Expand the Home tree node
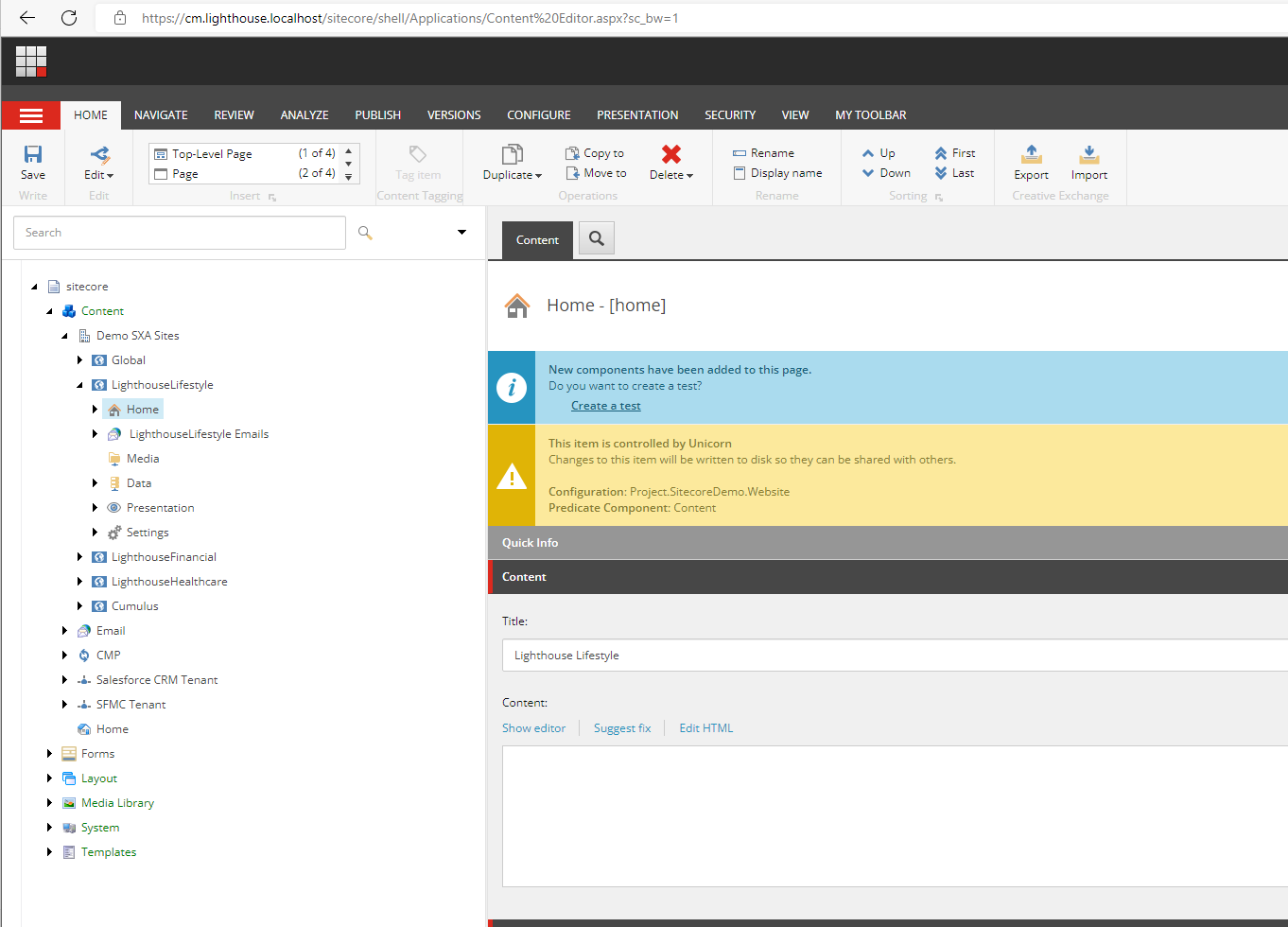This screenshot has width=1288, height=927. click(x=96, y=410)
